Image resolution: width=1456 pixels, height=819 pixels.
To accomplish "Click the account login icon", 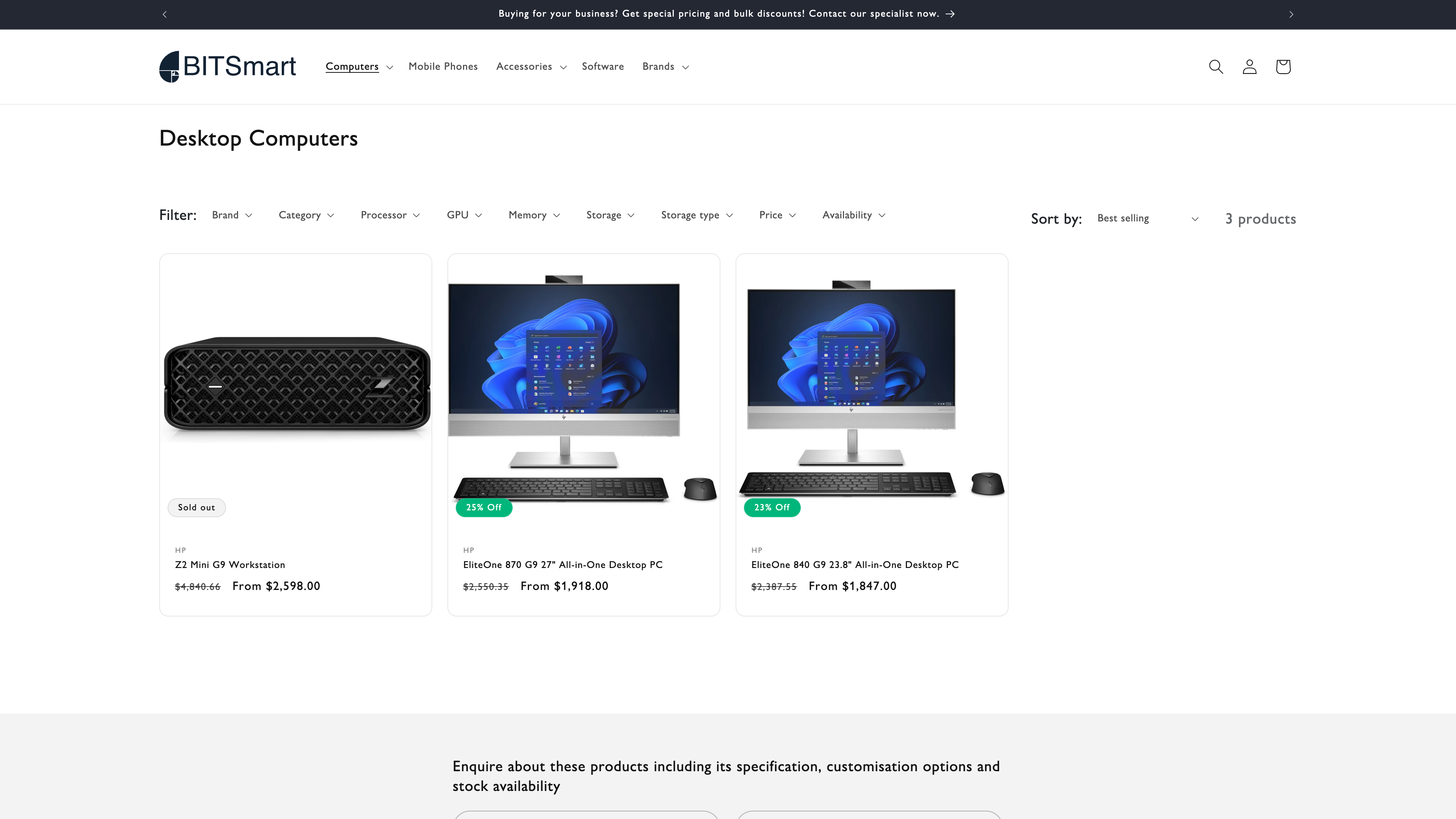I will tap(1249, 66).
